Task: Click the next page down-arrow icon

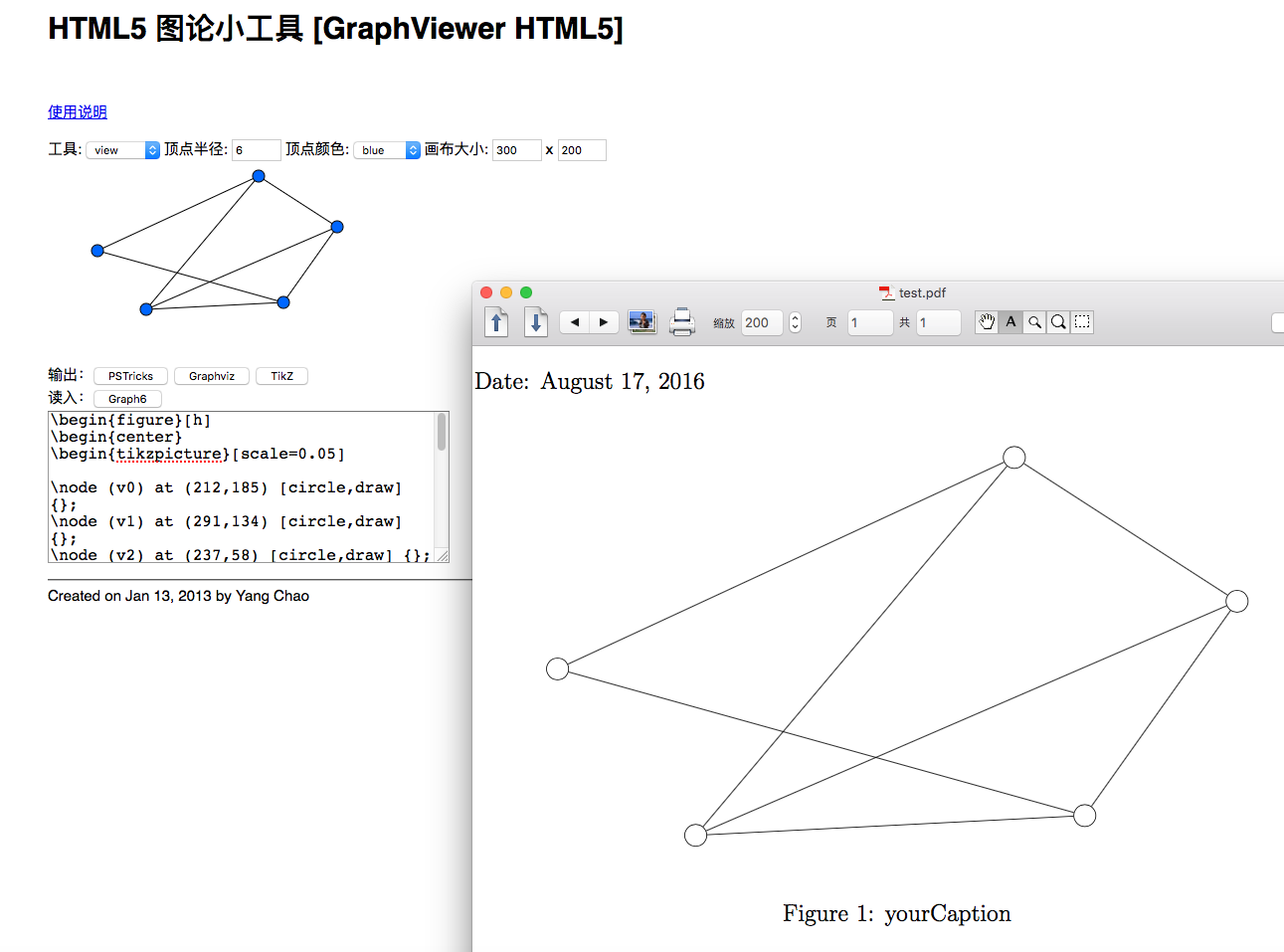Action: 536,322
